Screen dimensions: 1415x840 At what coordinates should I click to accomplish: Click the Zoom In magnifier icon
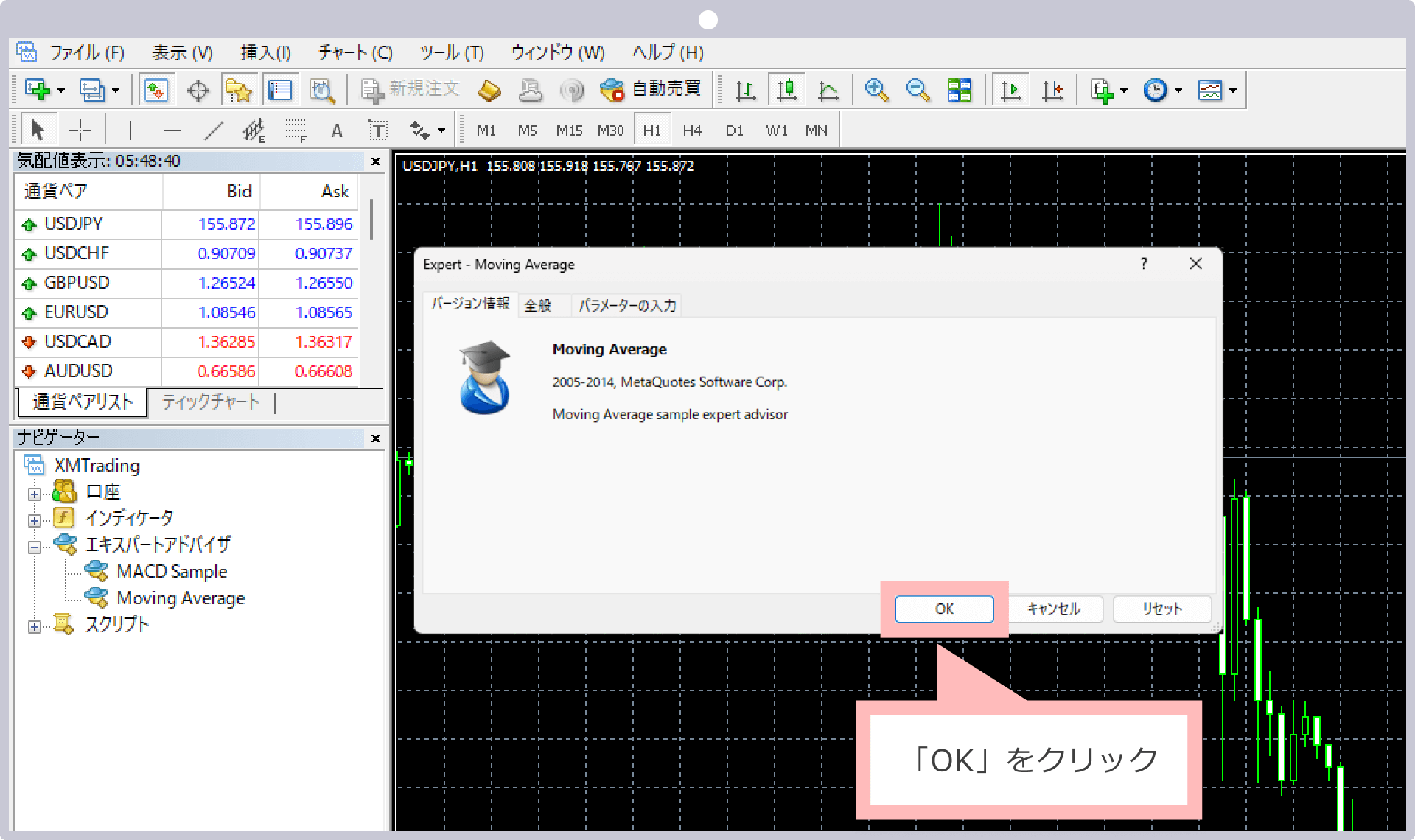876,90
